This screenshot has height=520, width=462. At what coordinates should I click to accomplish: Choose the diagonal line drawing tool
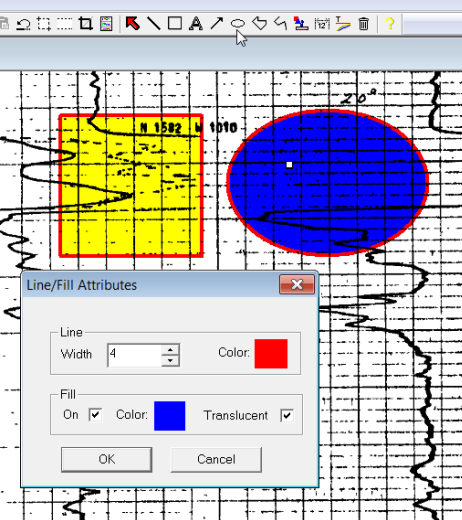click(x=153, y=23)
